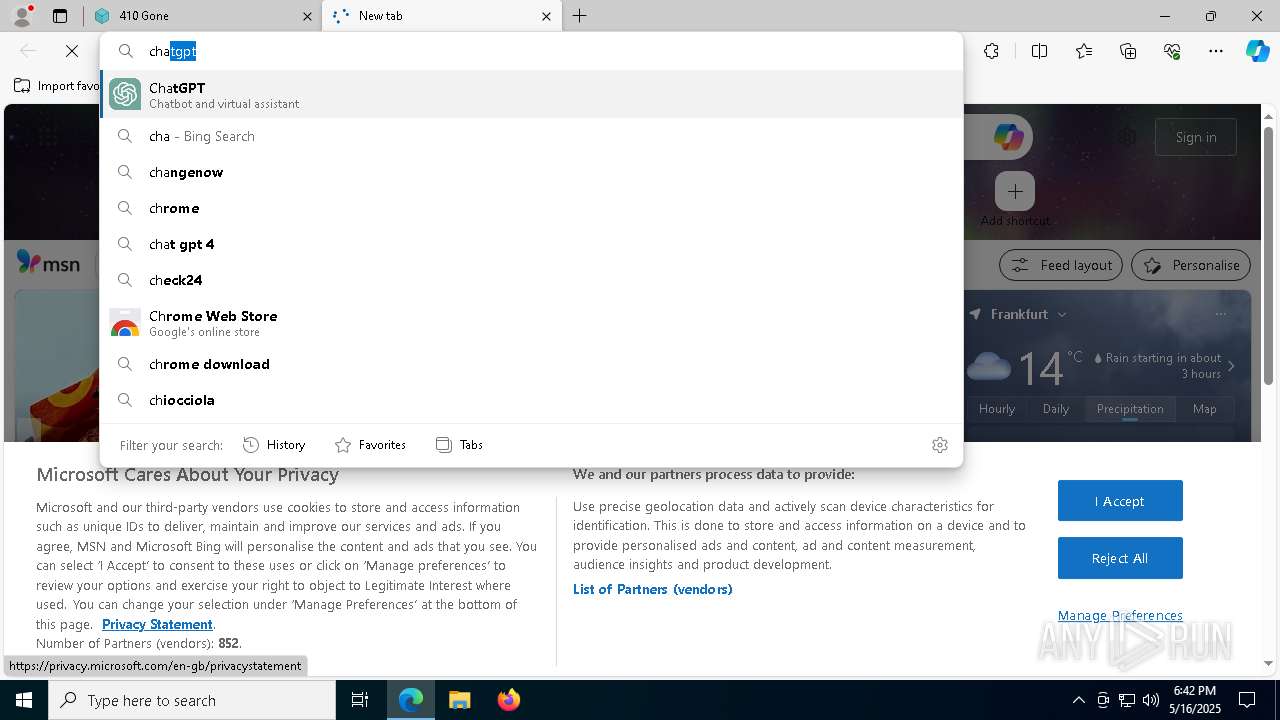The height and width of the screenshot is (720, 1280).
Task: Click the Windows taskbar search box
Action: 192,700
